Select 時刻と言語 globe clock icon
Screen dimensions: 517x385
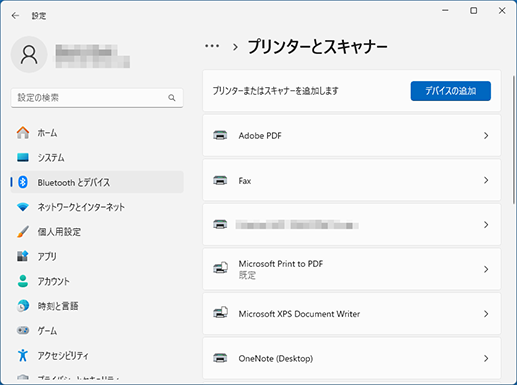coord(23,306)
